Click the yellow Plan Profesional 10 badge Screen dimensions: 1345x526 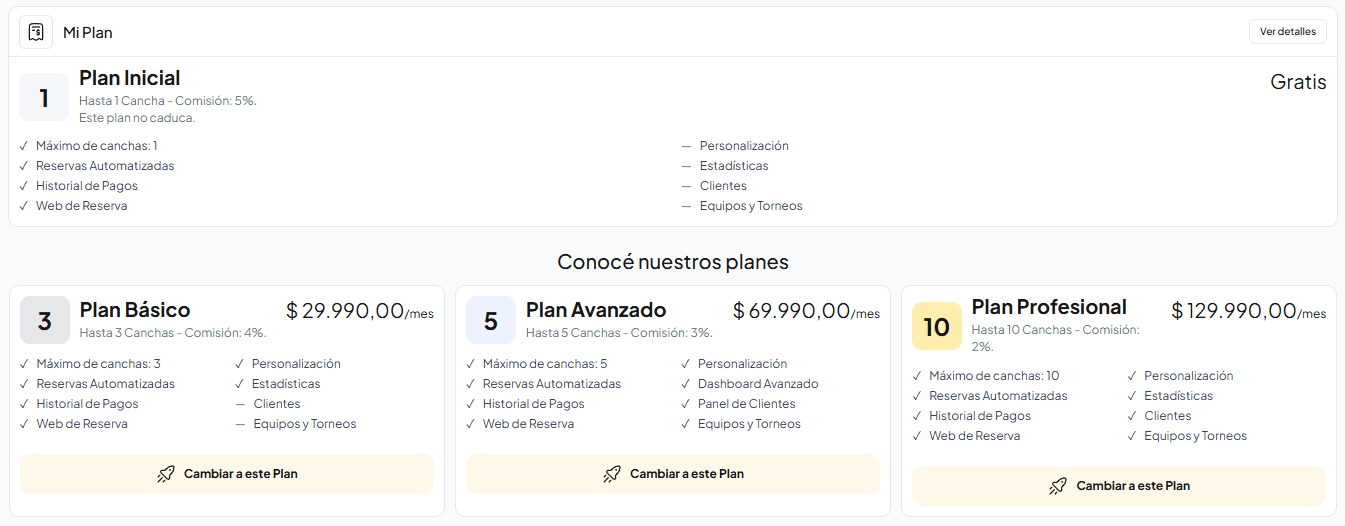pyautogui.click(x=937, y=326)
